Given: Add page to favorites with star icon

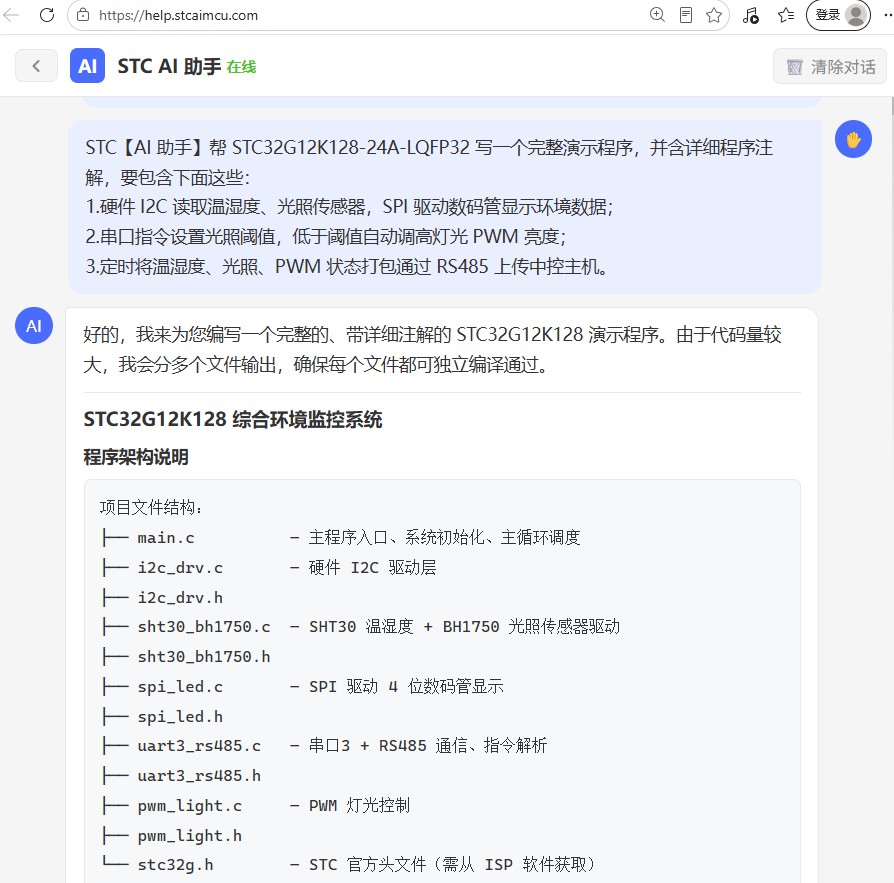Looking at the screenshot, I should (x=714, y=15).
